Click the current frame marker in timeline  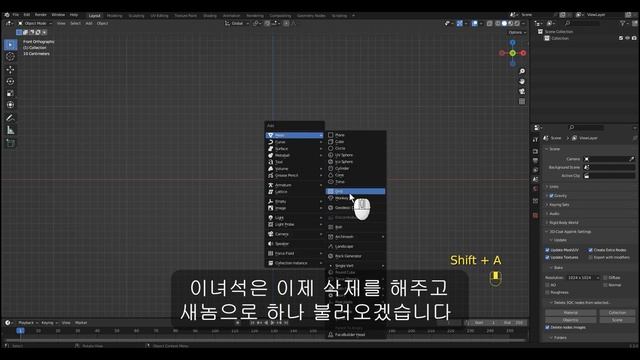[x=20, y=331]
